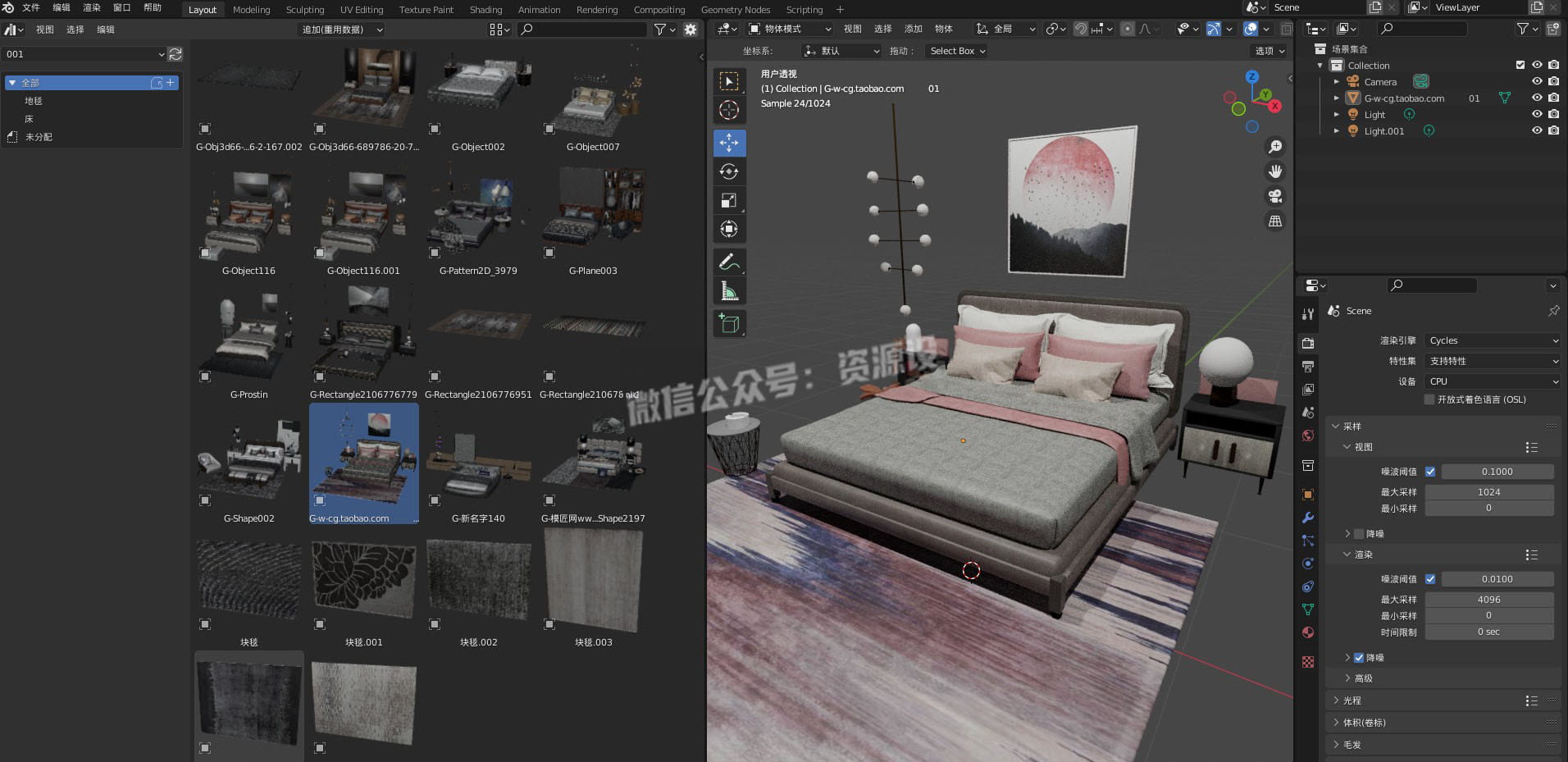
Task: Open the View Layer properties tab
Action: (1308, 389)
